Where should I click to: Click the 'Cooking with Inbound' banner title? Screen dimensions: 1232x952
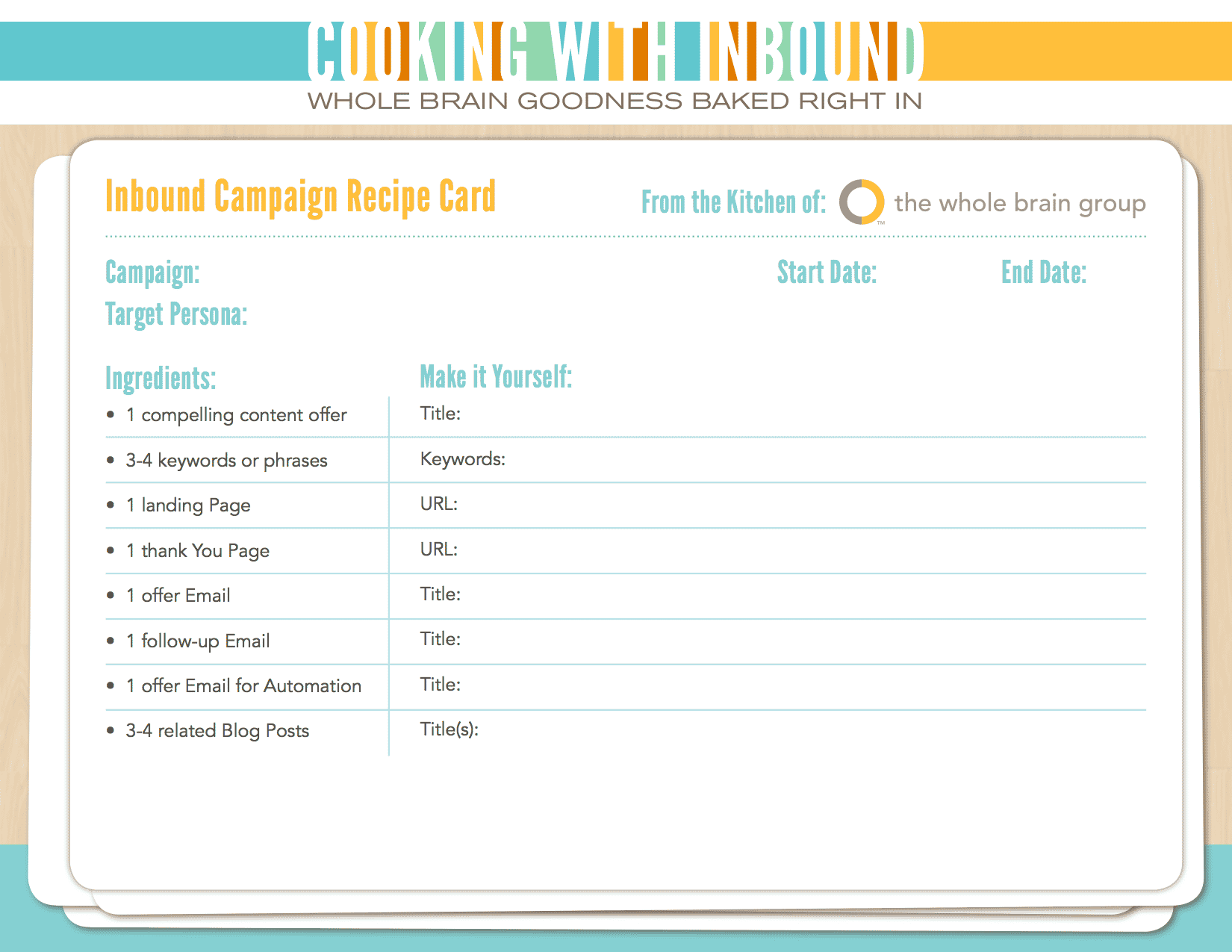616,51
